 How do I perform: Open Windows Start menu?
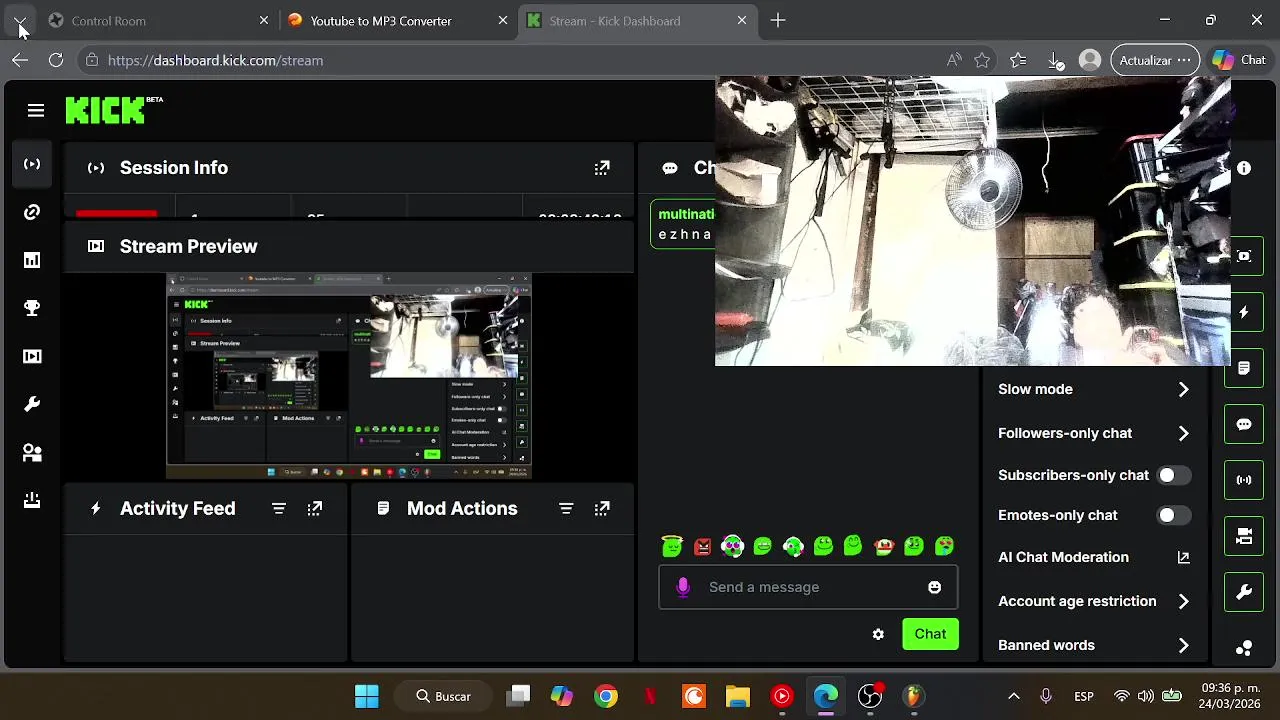point(367,697)
